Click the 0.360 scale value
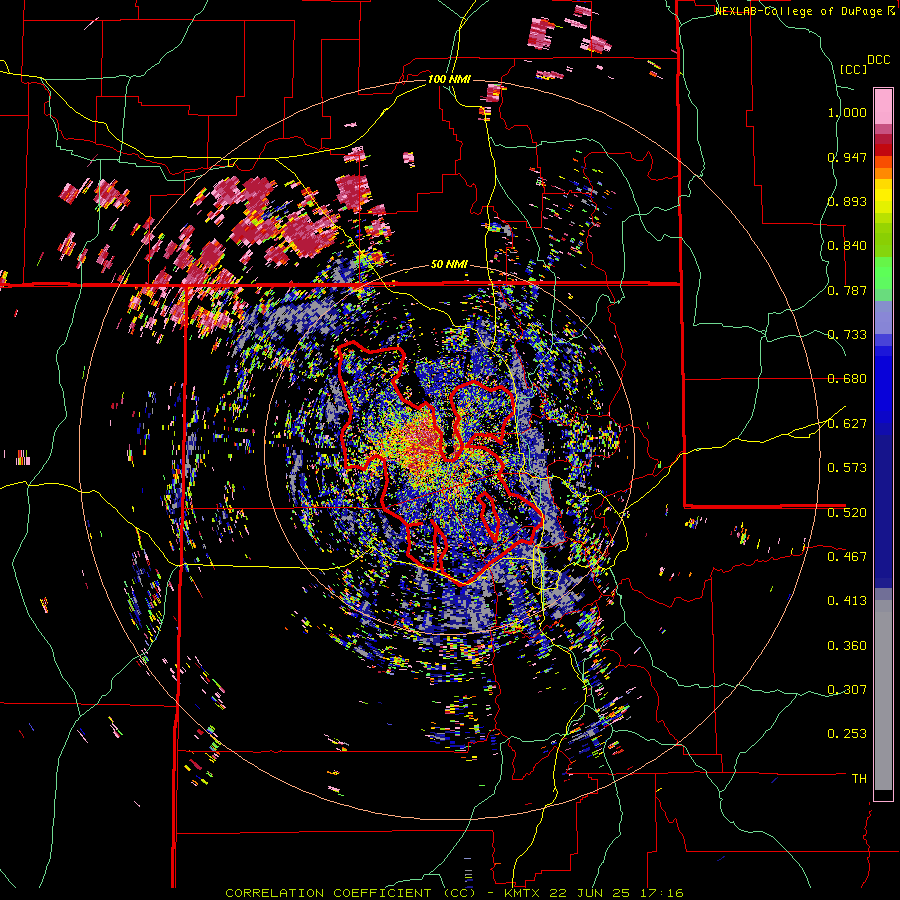 847,646
